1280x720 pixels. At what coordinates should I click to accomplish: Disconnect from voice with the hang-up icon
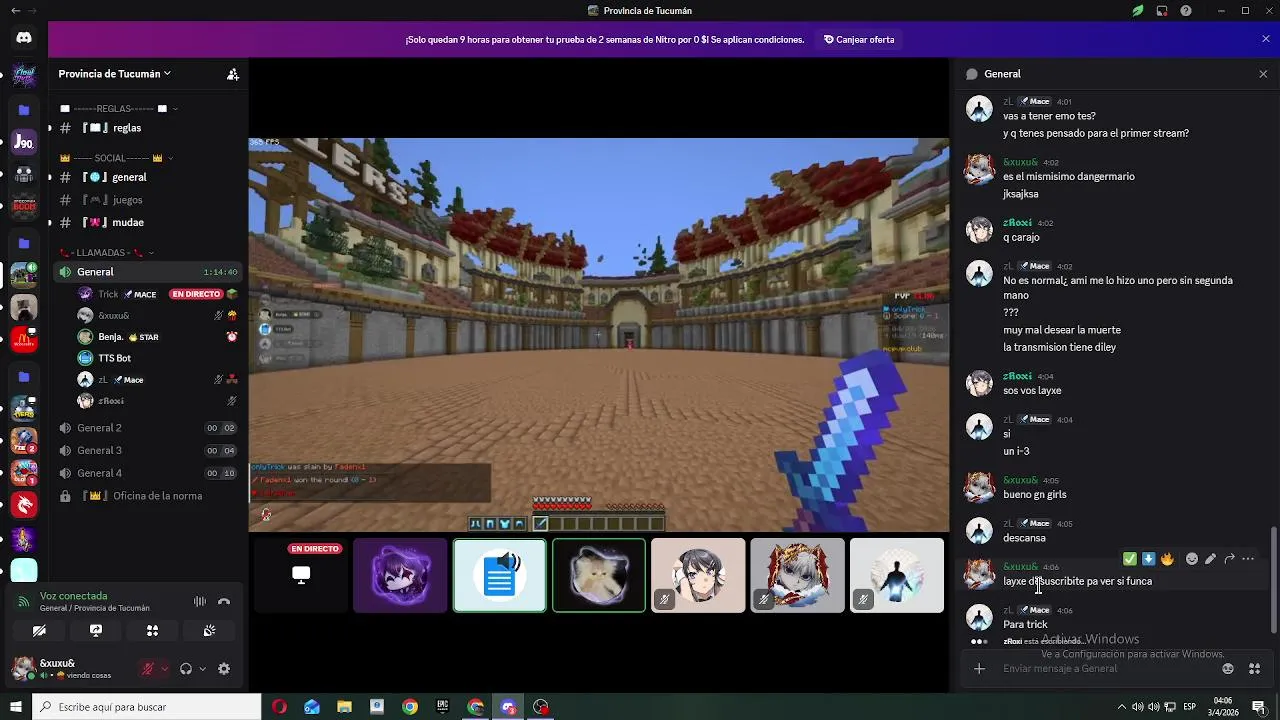(224, 601)
